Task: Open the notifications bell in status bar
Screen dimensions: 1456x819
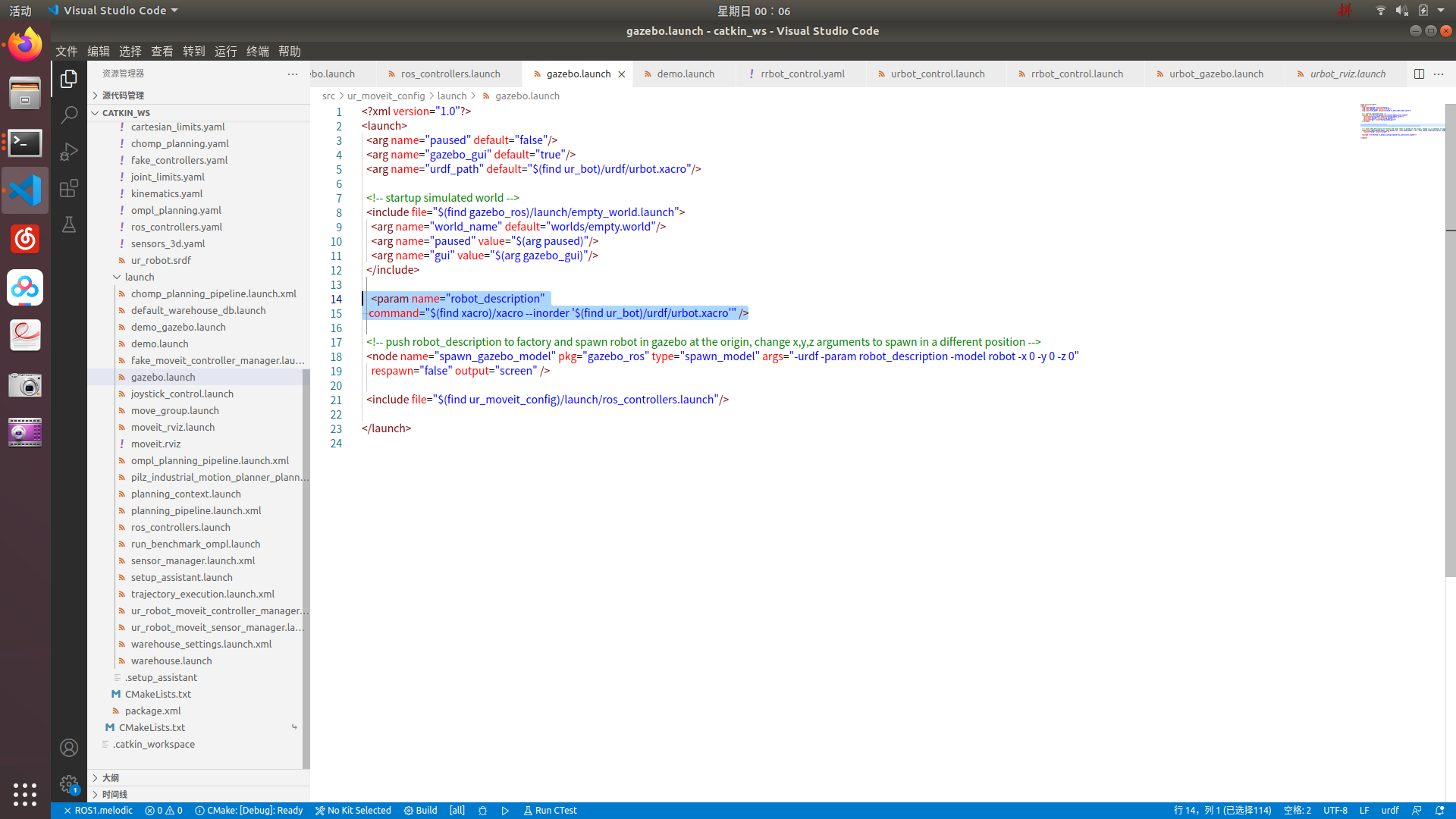Action: tap(1439, 810)
